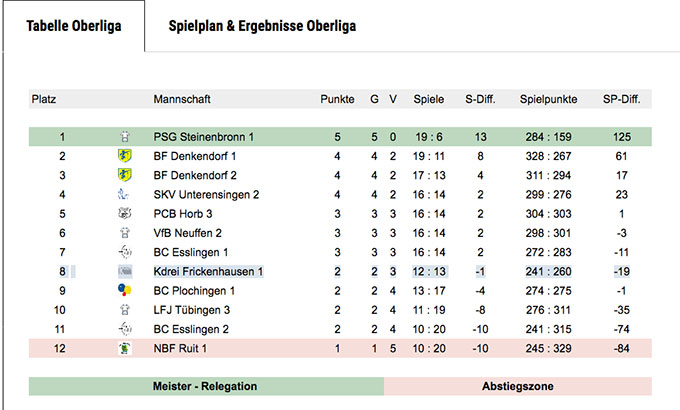The width and height of the screenshot is (680, 410).
Task: Click the green Meister - Relegation legend bar
Action: 206,386
